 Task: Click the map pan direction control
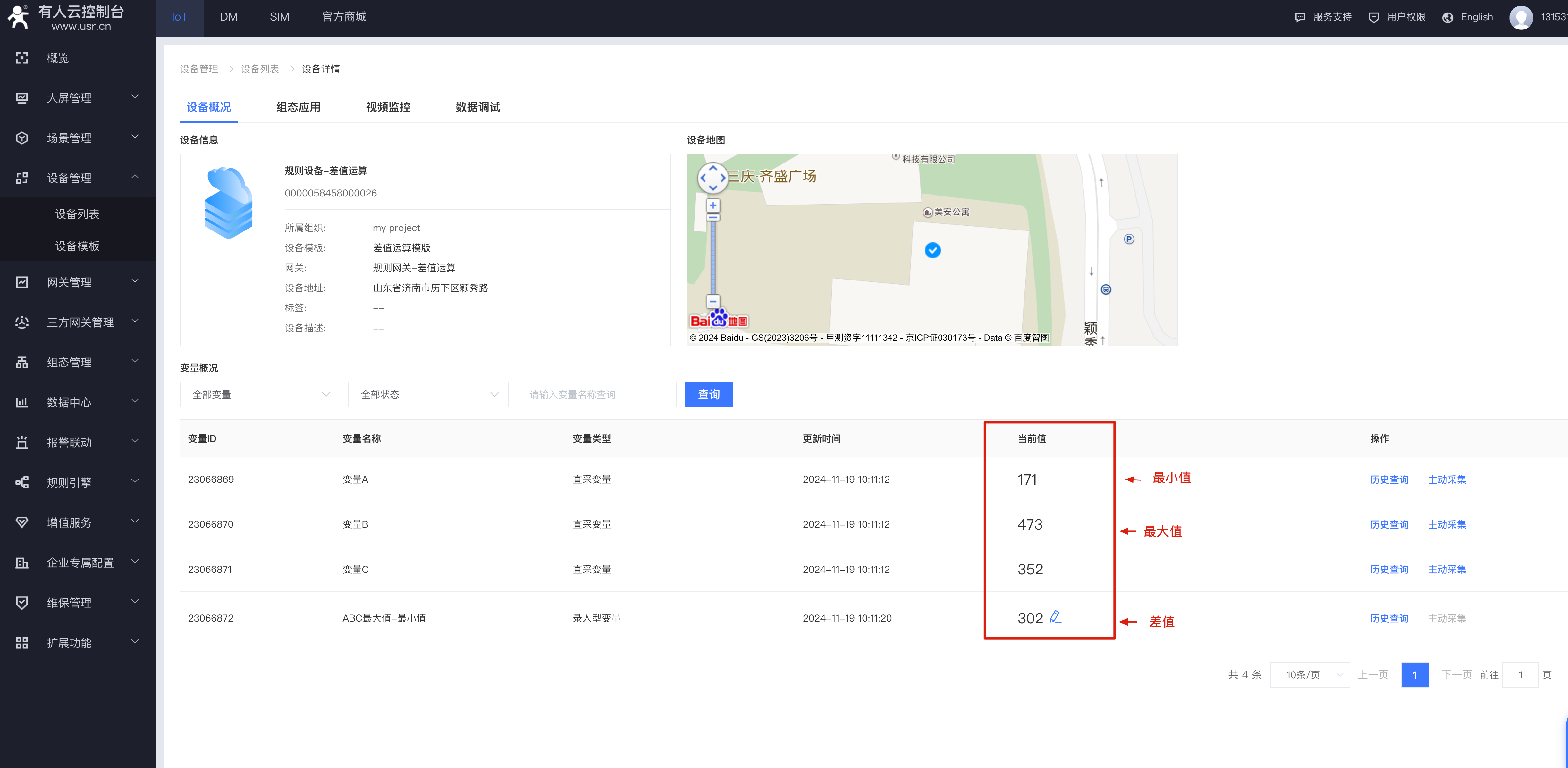pos(713,178)
